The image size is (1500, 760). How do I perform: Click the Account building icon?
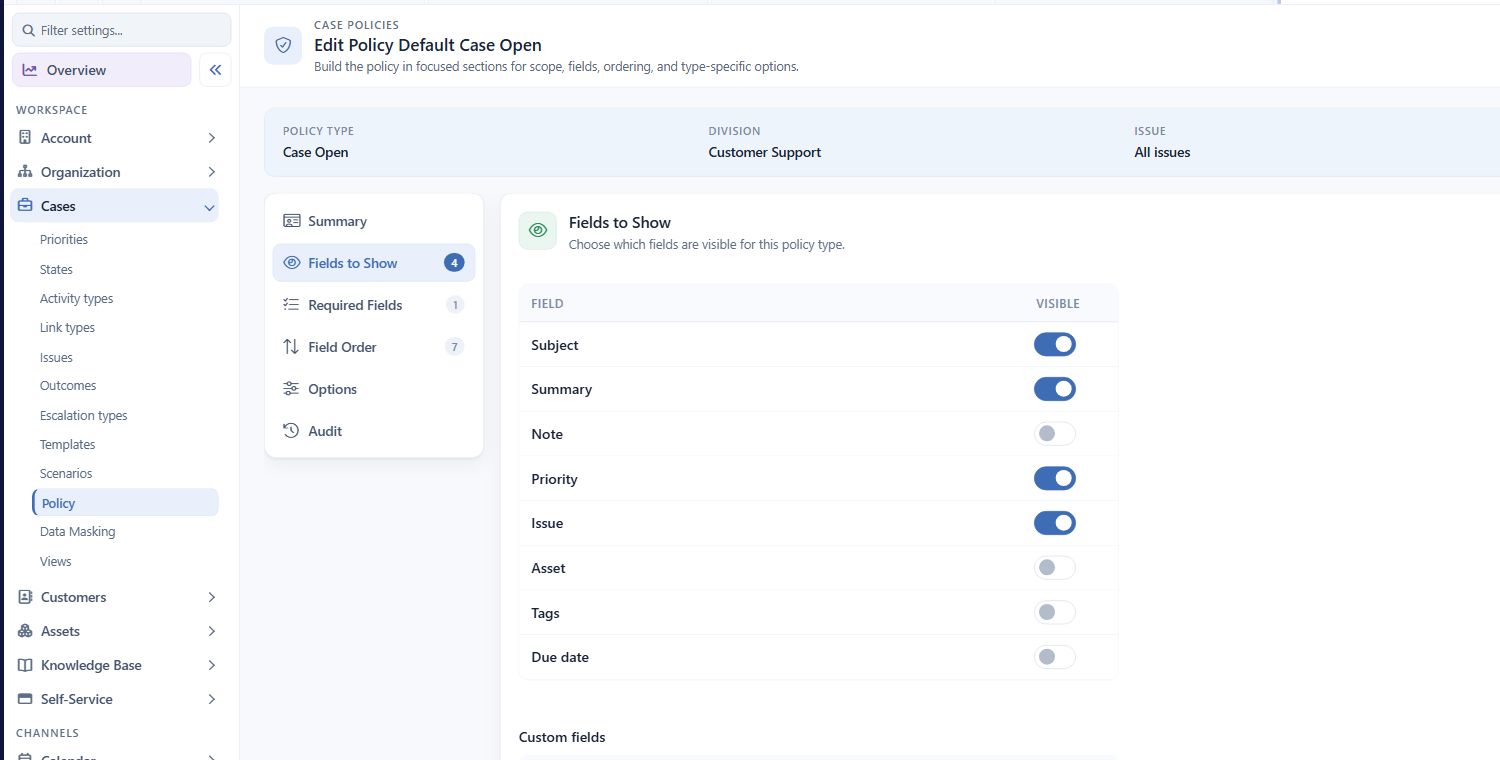(x=25, y=138)
